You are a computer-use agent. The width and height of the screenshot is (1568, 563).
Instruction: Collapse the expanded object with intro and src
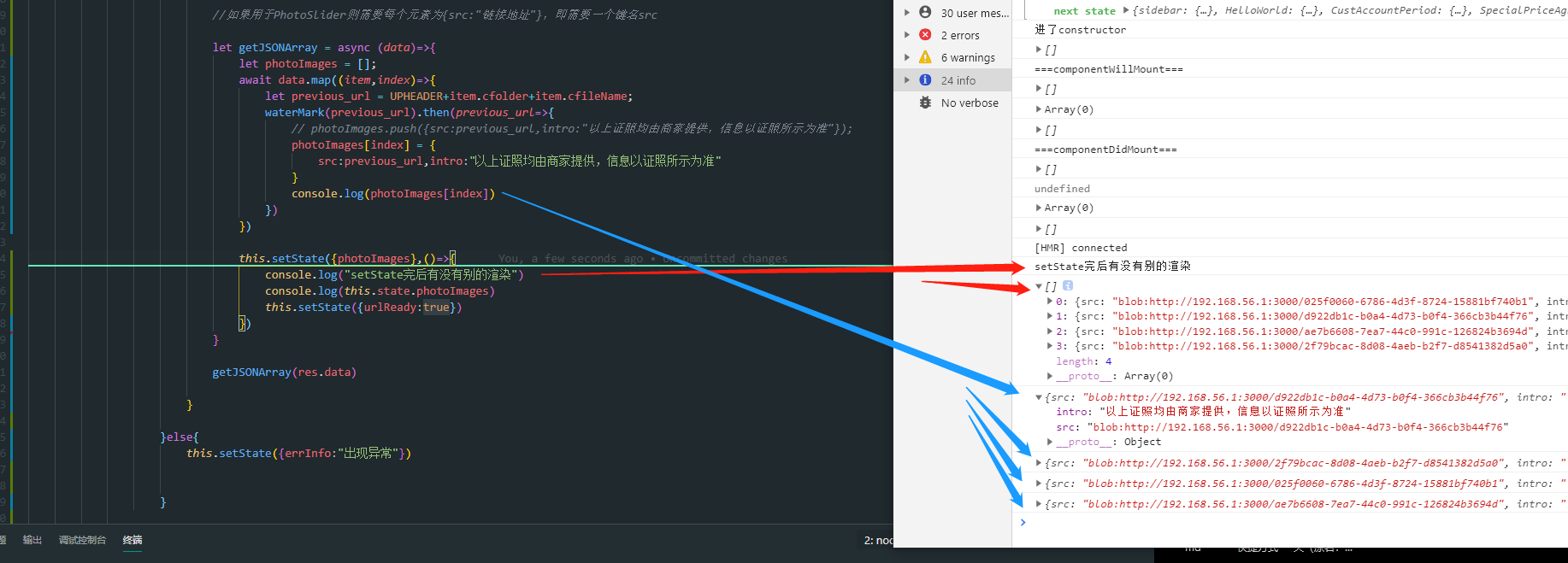1039,397
